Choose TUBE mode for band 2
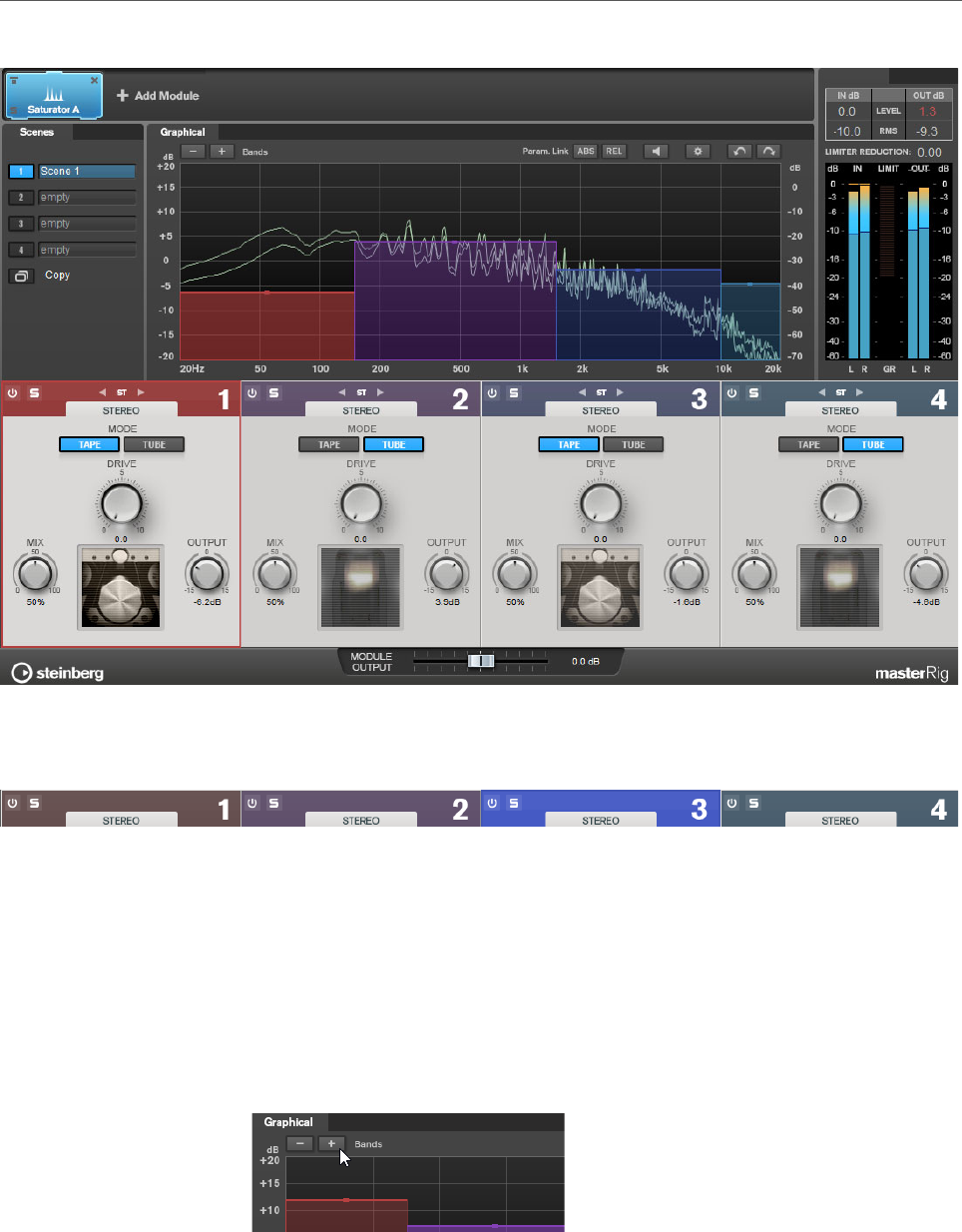The height and width of the screenshot is (1232, 962). coord(394,444)
